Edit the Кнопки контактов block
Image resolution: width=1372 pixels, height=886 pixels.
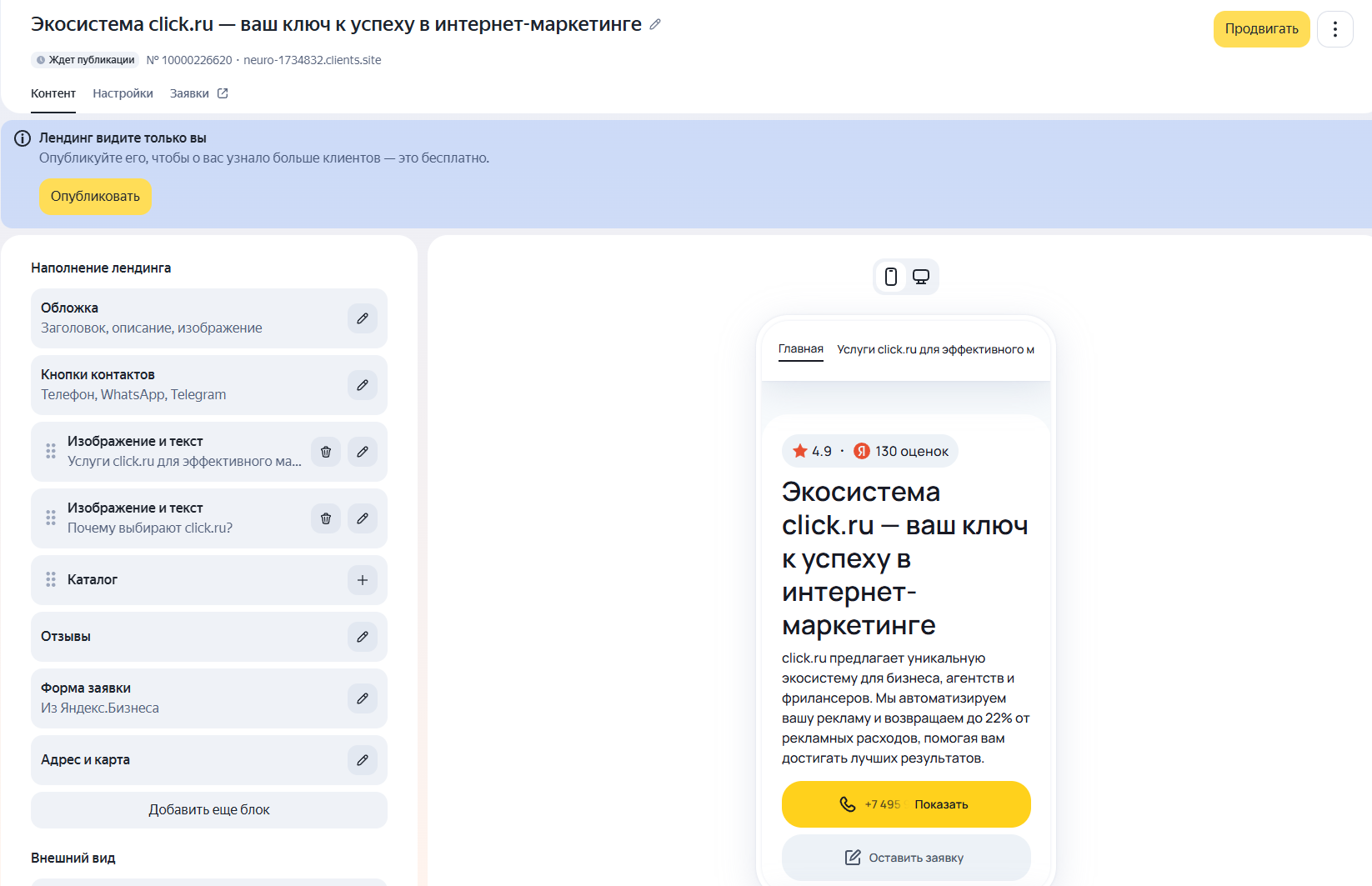(x=363, y=385)
